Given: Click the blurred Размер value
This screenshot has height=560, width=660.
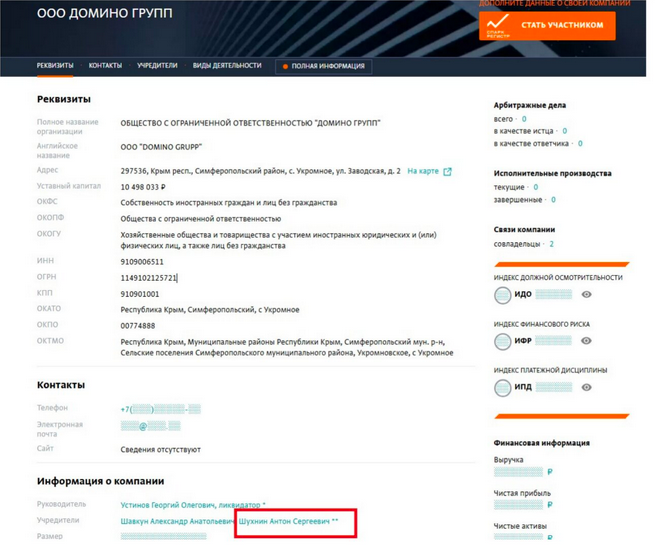Looking at the screenshot, I should pyautogui.click(x=163, y=536).
